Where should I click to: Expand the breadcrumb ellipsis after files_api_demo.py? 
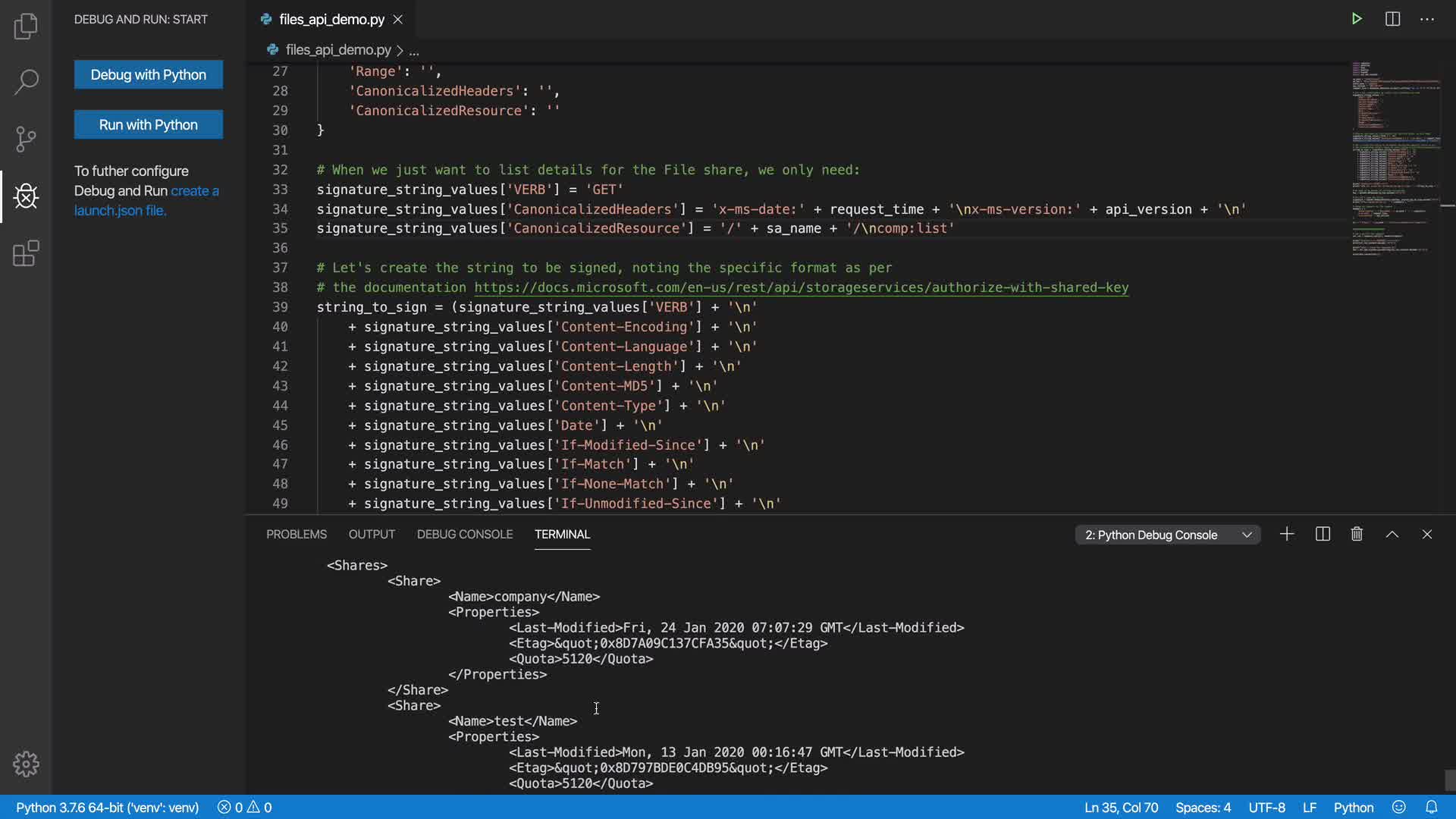click(x=414, y=51)
